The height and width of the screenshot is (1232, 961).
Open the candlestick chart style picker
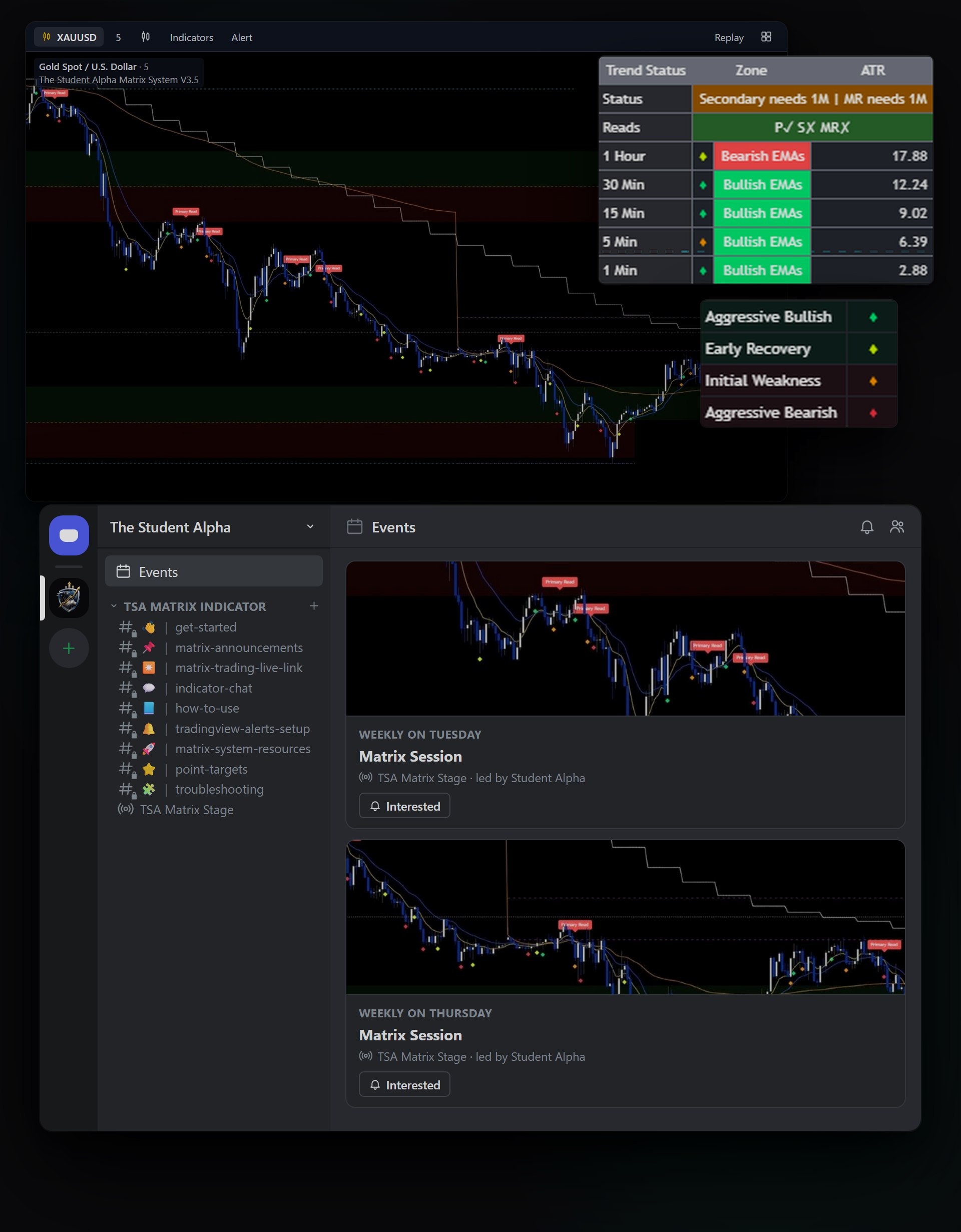pos(146,37)
